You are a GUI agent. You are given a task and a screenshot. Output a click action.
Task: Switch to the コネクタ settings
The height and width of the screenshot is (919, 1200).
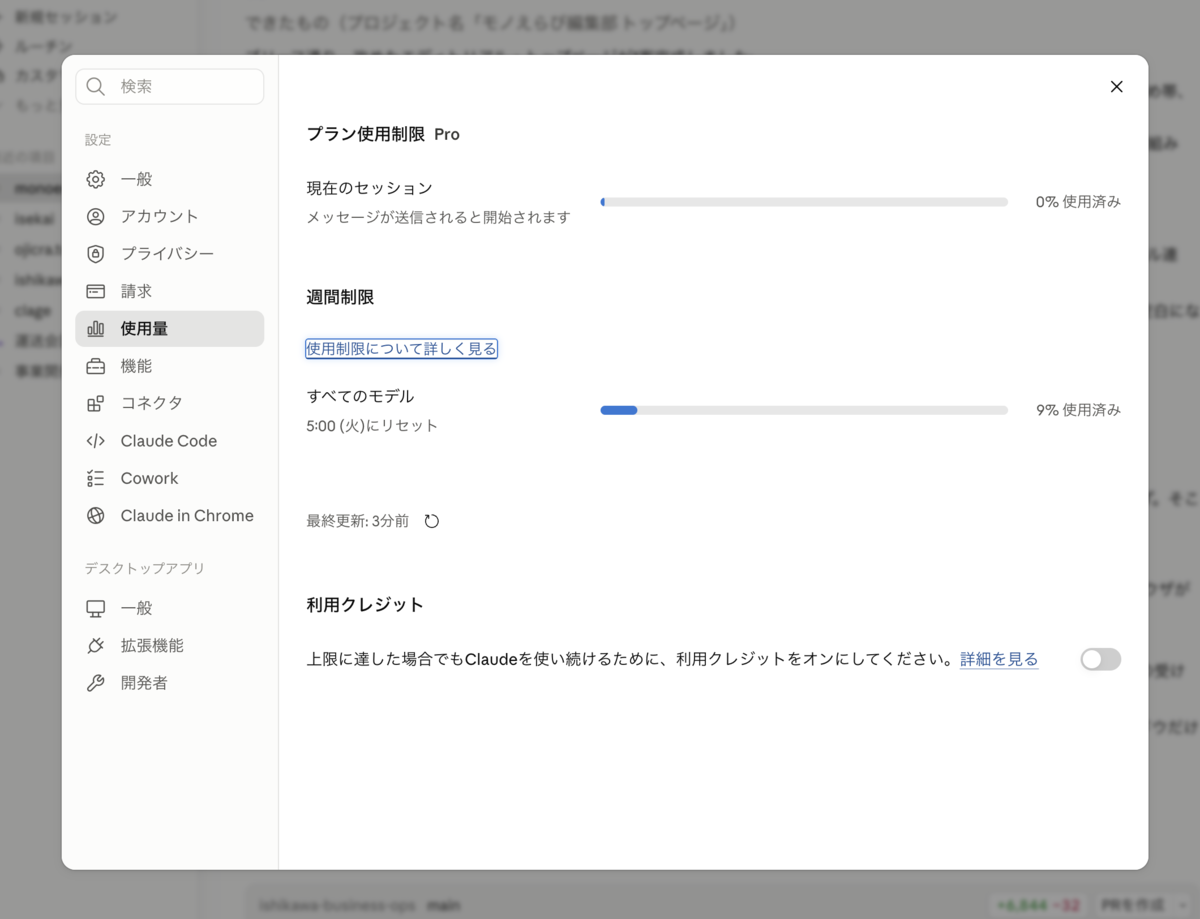[170, 404]
